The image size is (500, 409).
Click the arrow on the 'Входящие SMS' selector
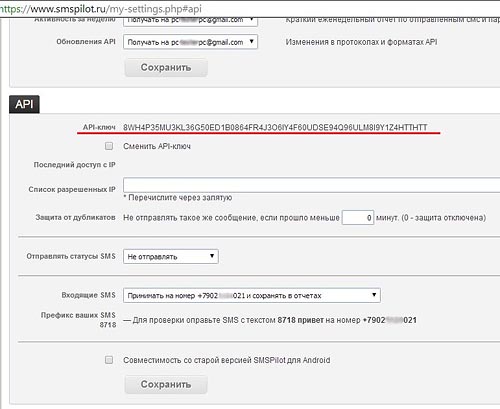[374, 295]
